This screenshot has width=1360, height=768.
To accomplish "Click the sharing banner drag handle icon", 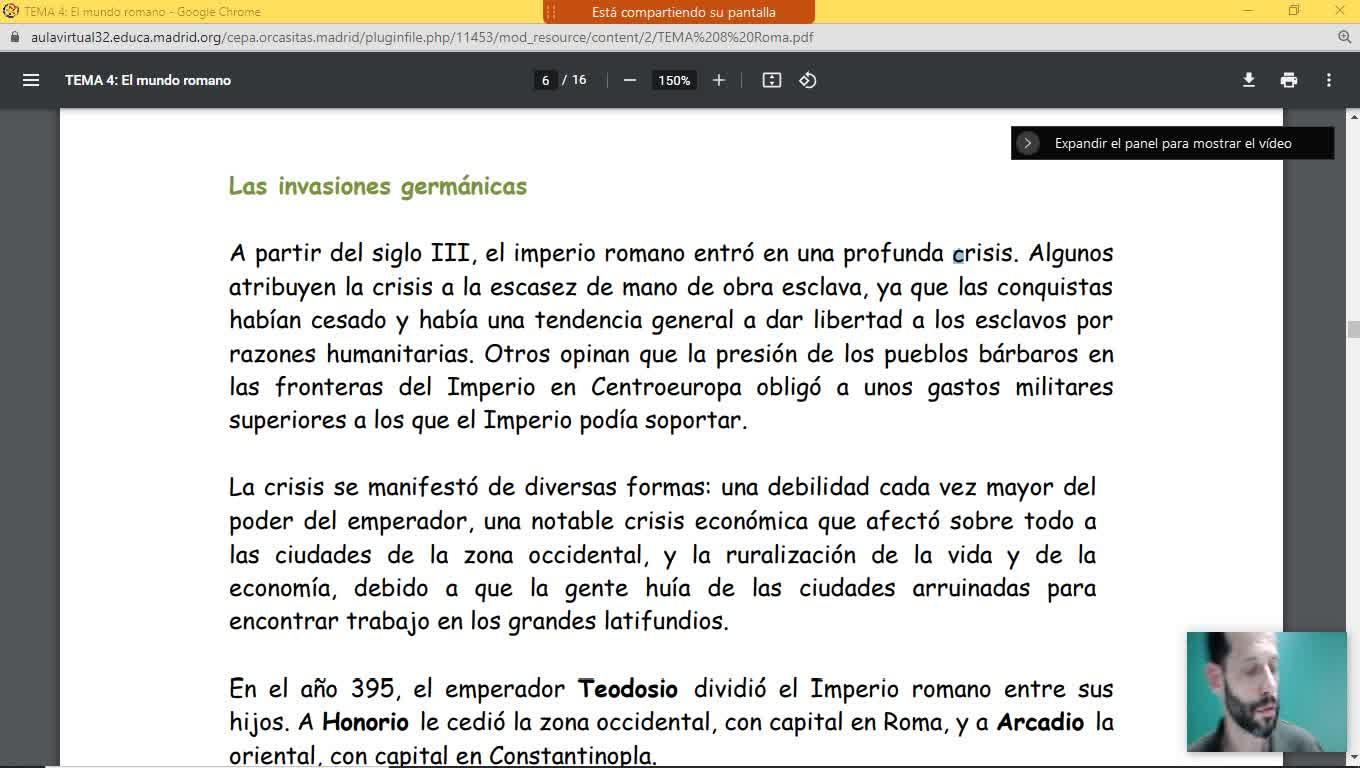I will point(551,12).
